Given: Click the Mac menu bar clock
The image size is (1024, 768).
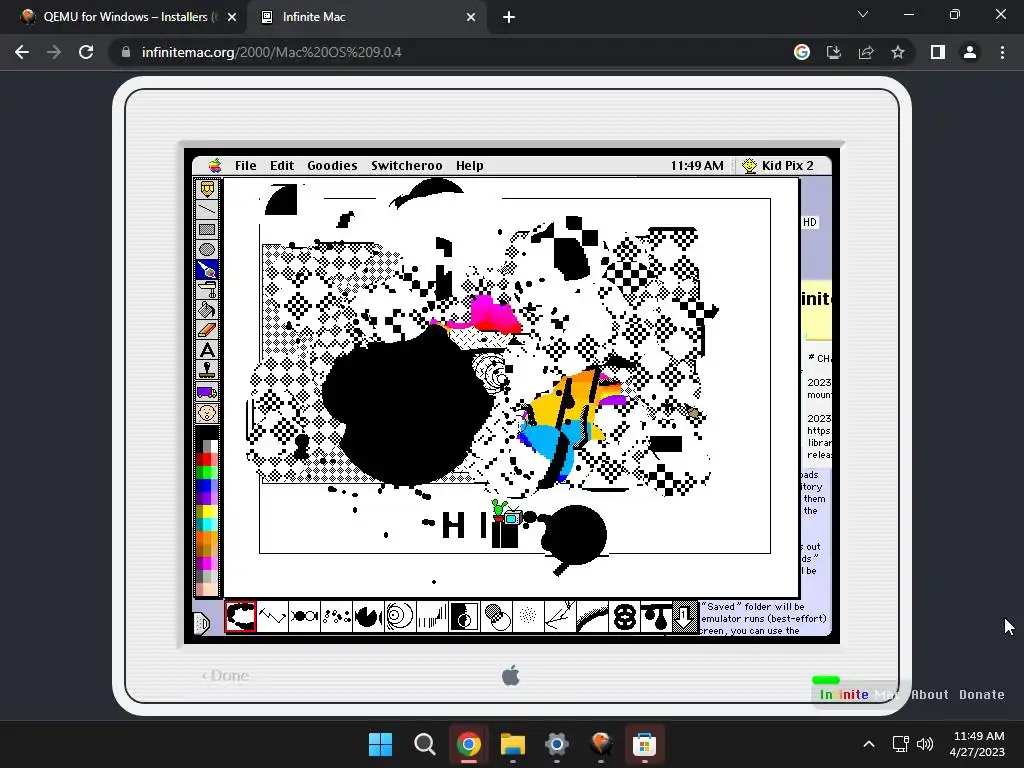Looking at the screenshot, I should coord(697,166).
